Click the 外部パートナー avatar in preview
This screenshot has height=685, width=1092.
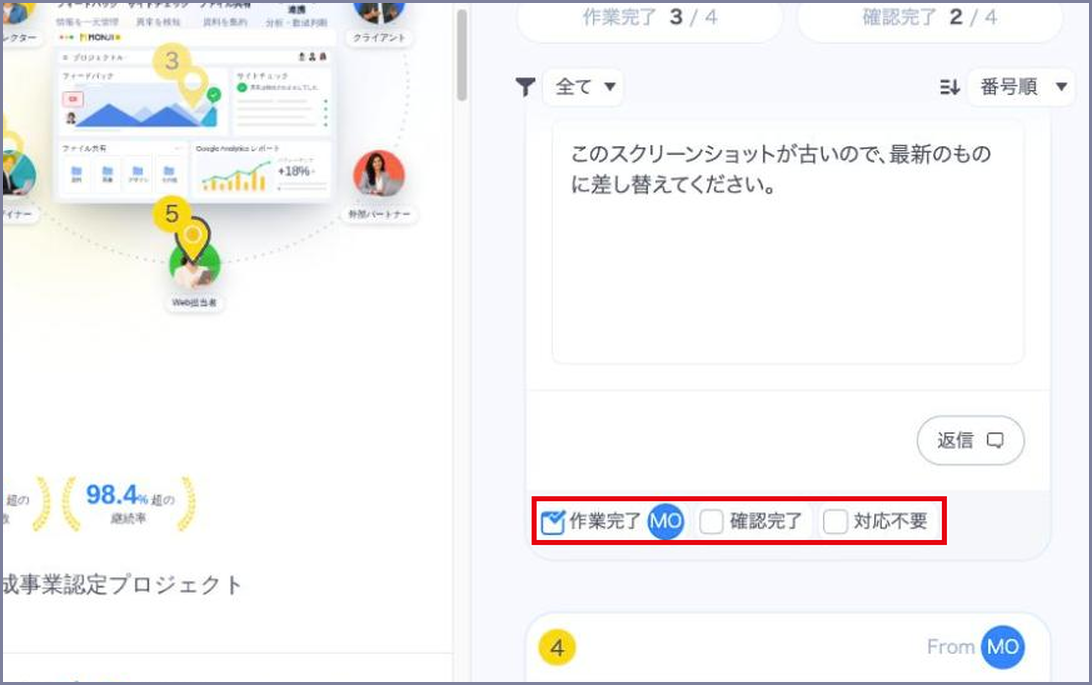[x=379, y=174]
